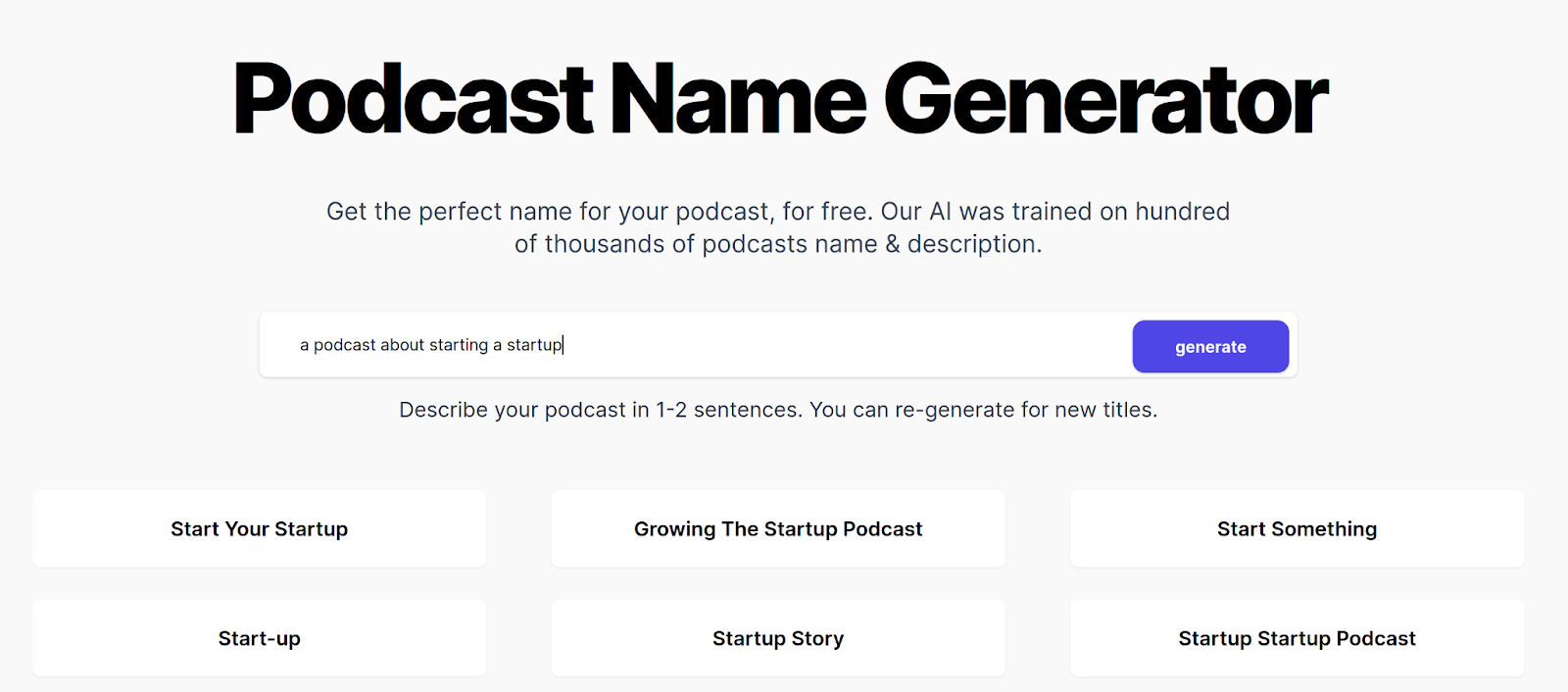Pick the "Startup Startup Podcast" suggestion
1568x692 pixels.
[1297, 639]
